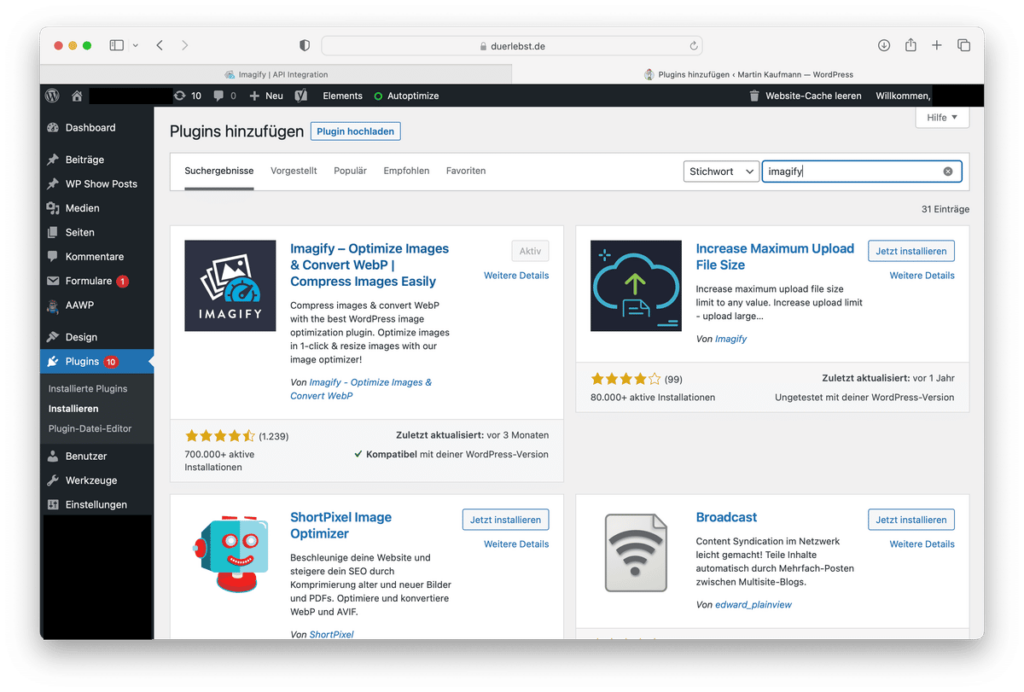Open Plugins in the sidebar
This screenshot has height=692, width=1024.
(x=97, y=361)
